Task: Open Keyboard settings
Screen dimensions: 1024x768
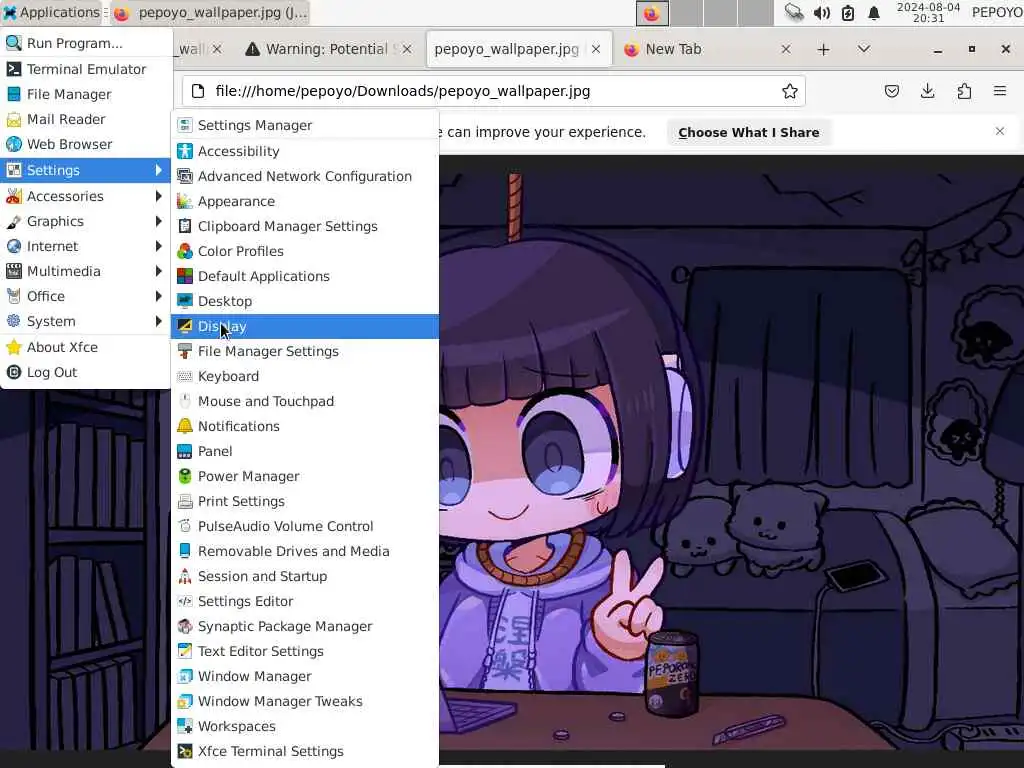Action: point(304,376)
